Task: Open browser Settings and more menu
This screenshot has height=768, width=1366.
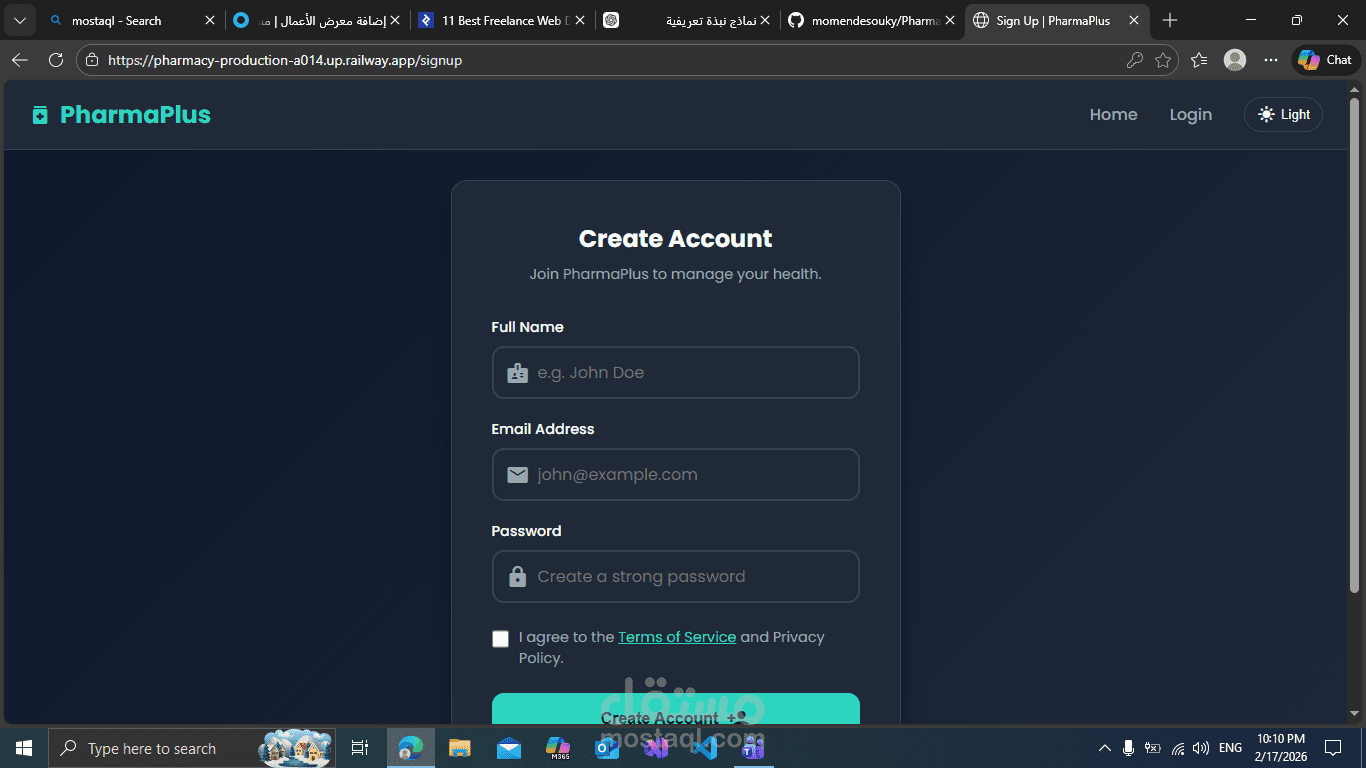Action: pyautogui.click(x=1271, y=60)
